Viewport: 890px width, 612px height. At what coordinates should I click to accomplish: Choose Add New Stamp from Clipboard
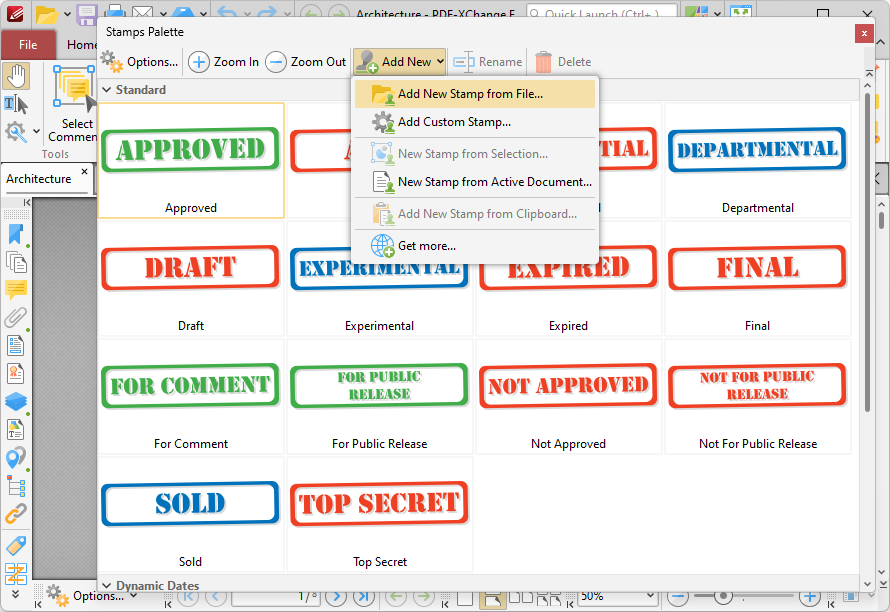[475, 213]
